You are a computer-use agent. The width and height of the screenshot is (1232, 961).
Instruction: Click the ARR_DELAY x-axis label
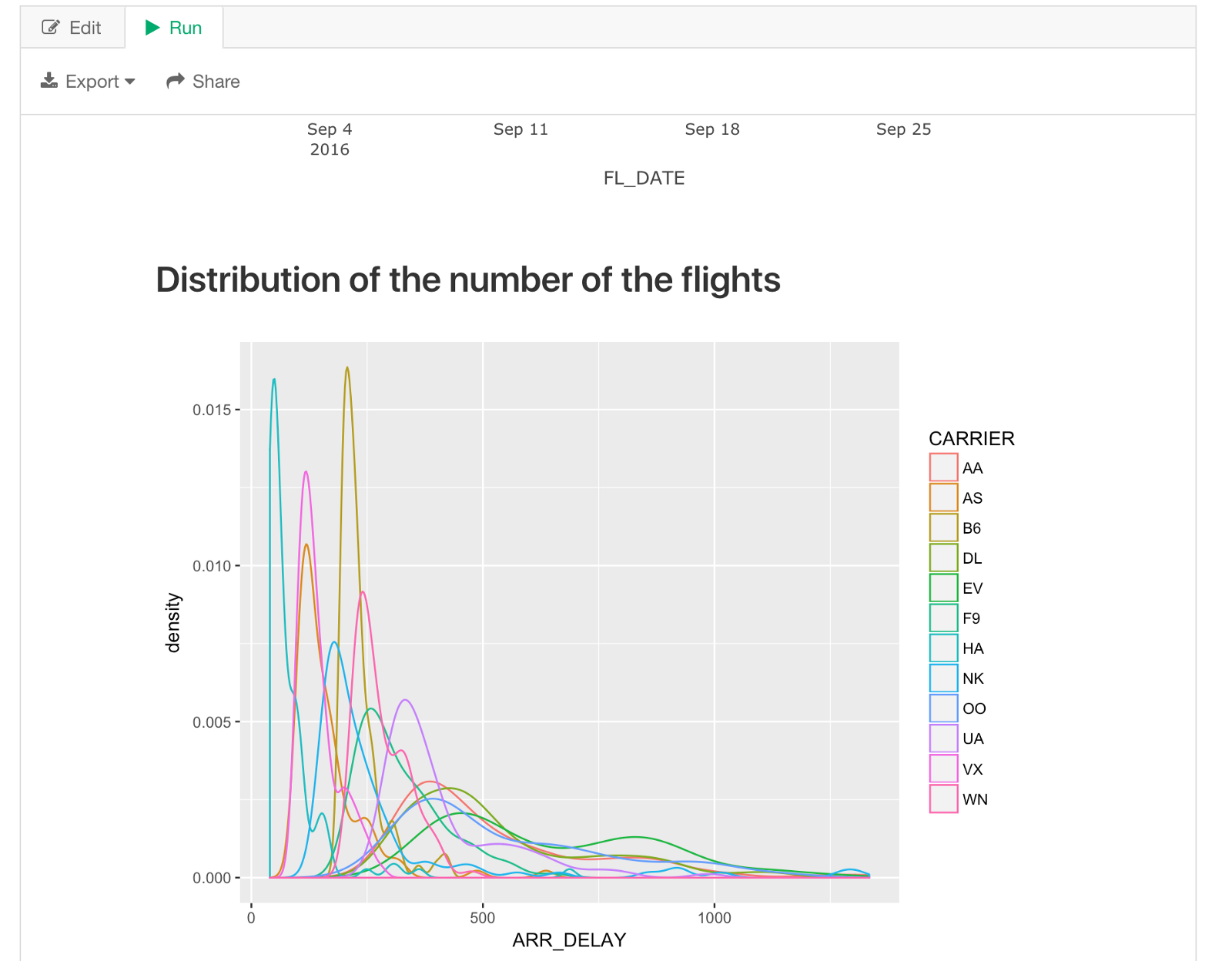569,940
